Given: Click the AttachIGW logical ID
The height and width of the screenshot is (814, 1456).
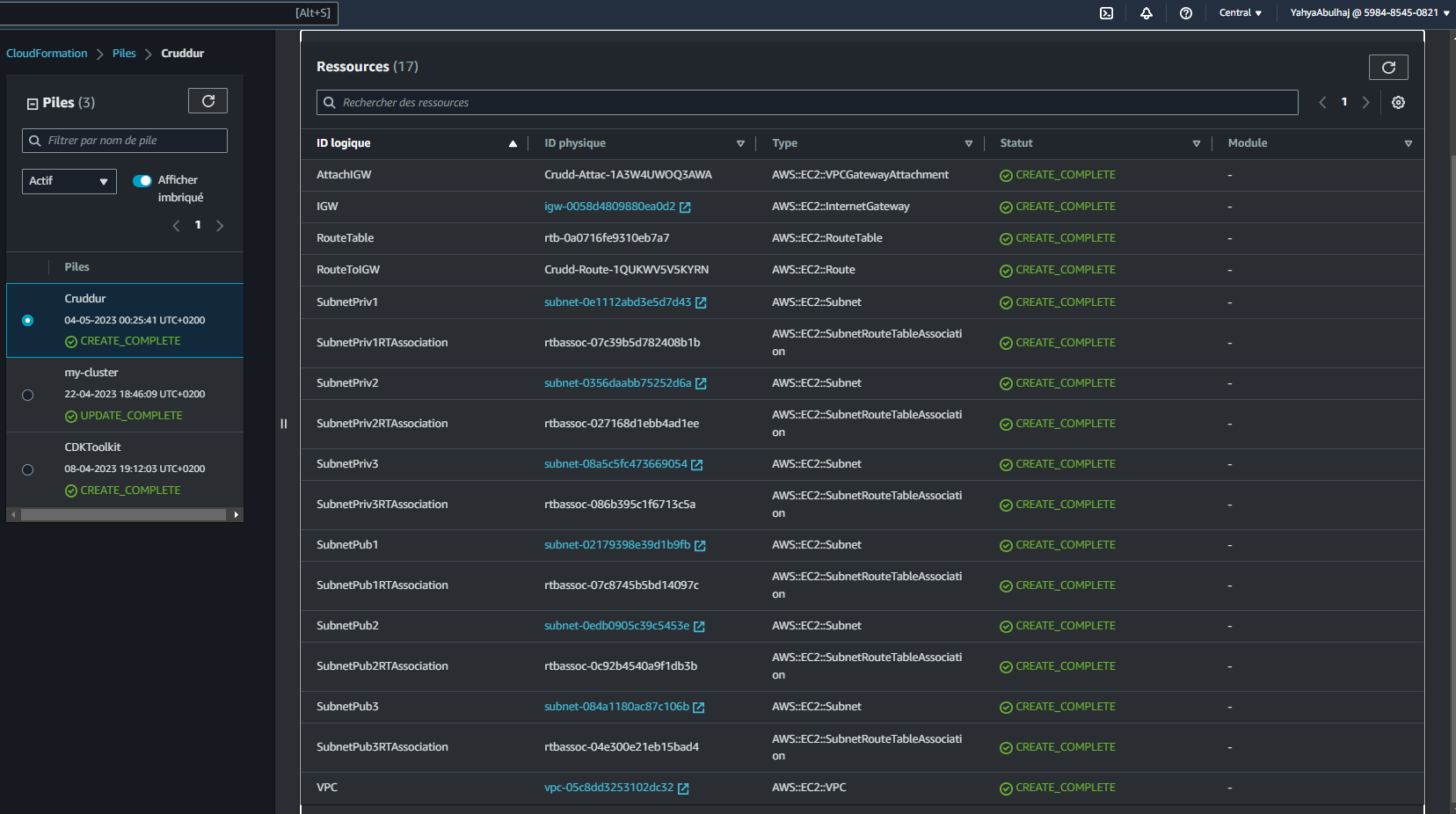Looking at the screenshot, I should (344, 175).
